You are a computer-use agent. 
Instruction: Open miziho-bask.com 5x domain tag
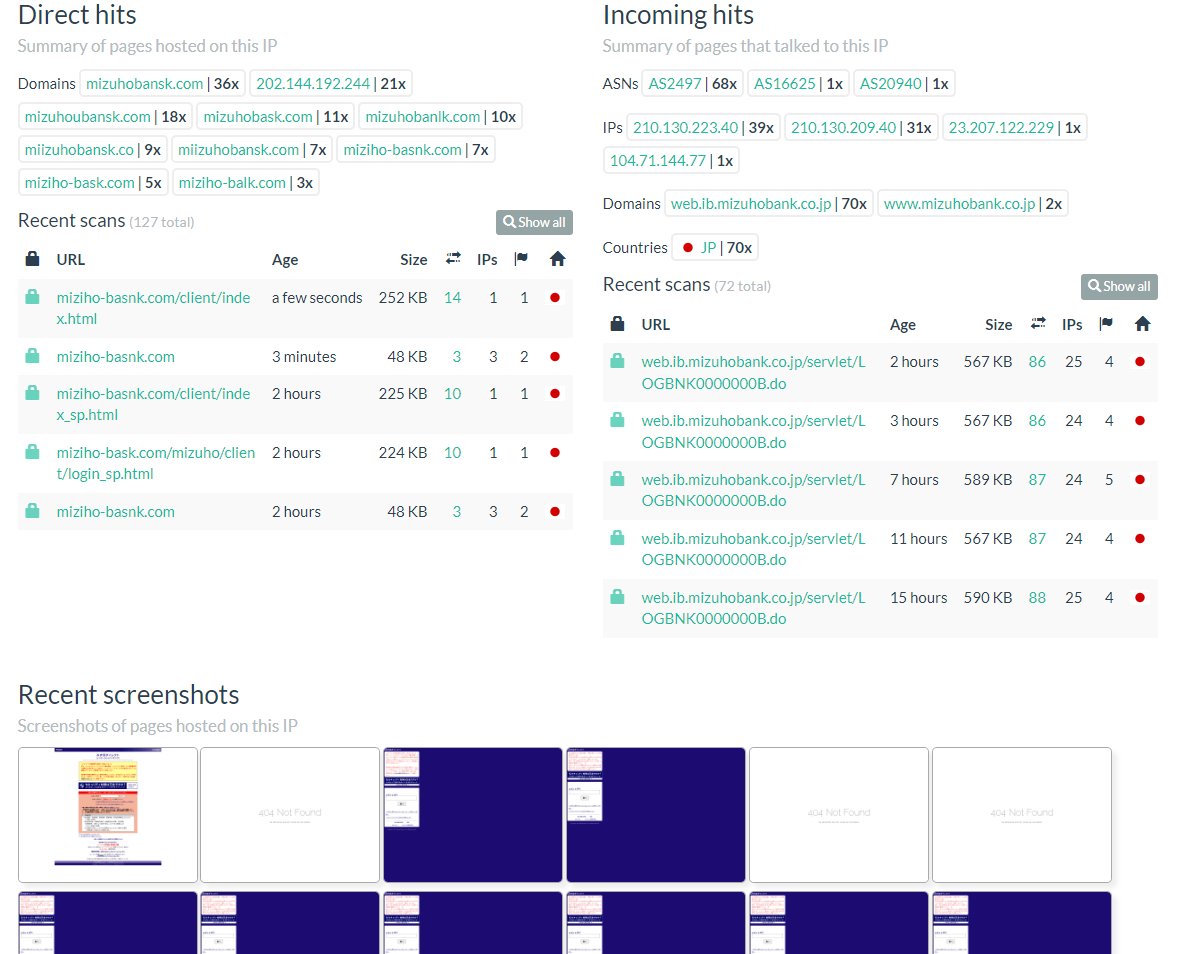point(80,183)
